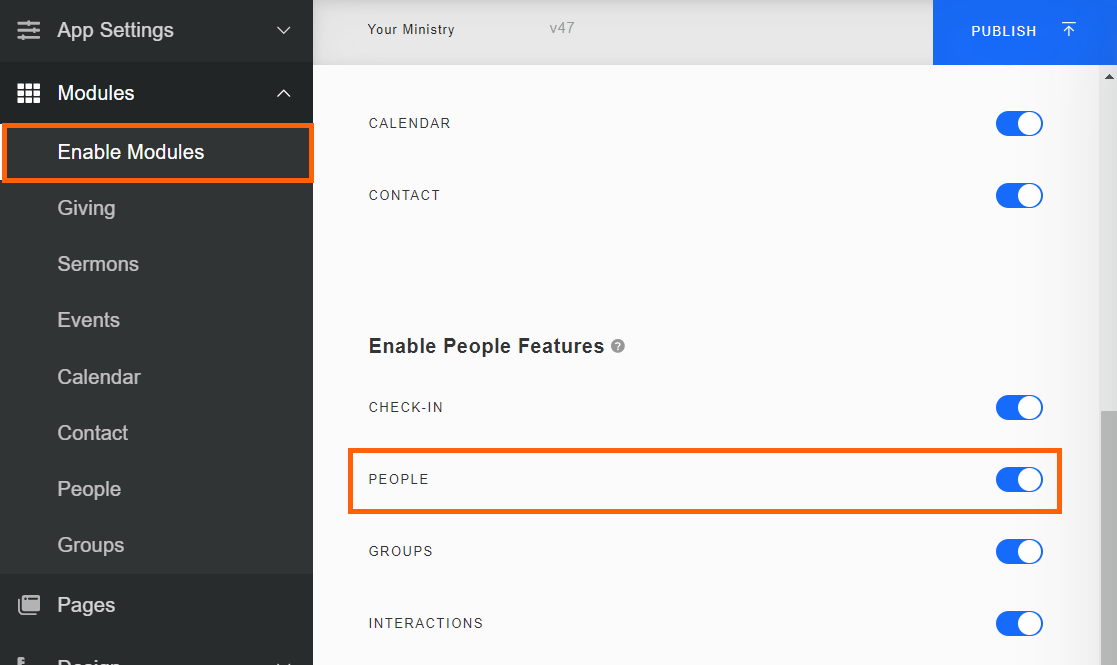
Task: Click the v47 version label
Action: pyautogui.click(x=562, y=29)
